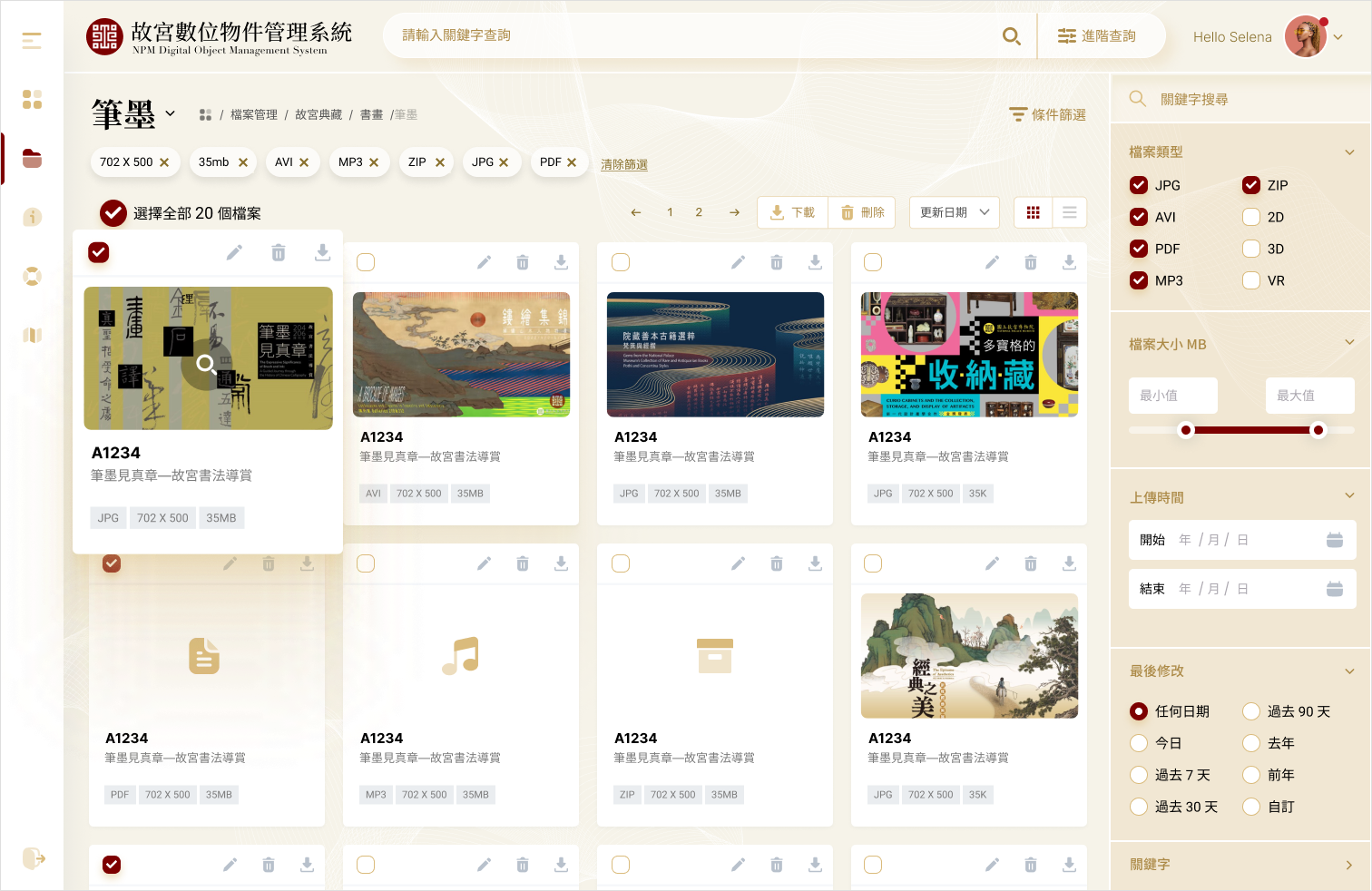The width and height of the screenshot is (1372, 891).
Task: Go to page 1
Action: click(x=670, y=212)
